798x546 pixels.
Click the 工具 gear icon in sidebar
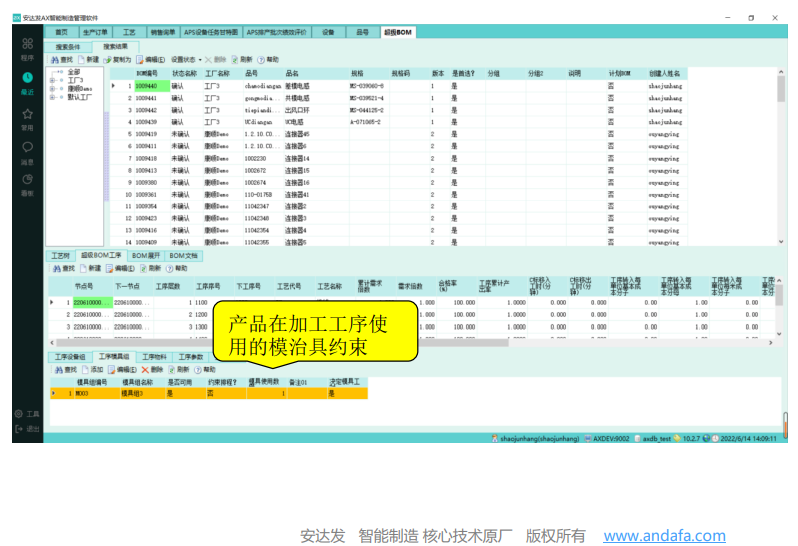(27, 414)
